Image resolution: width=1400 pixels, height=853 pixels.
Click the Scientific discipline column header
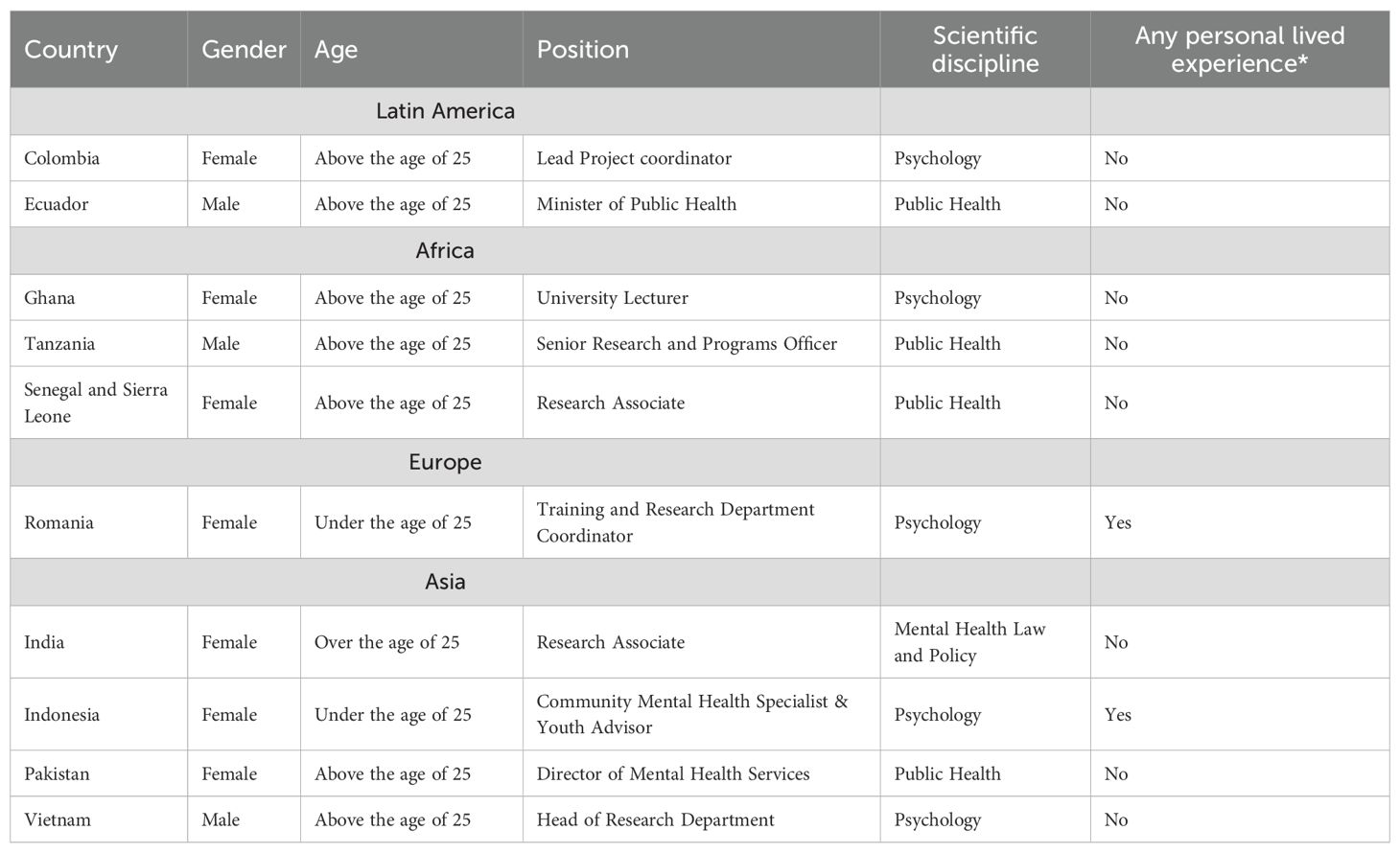click(985, 50)
